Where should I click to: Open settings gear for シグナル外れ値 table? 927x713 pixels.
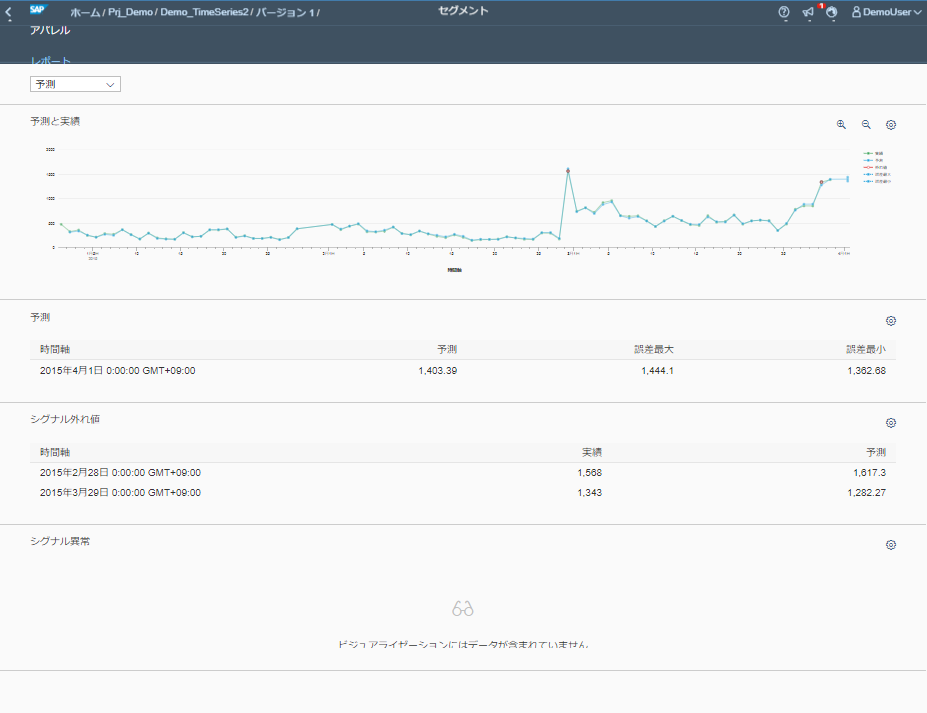pyautogui.click(x=891, y=423)
